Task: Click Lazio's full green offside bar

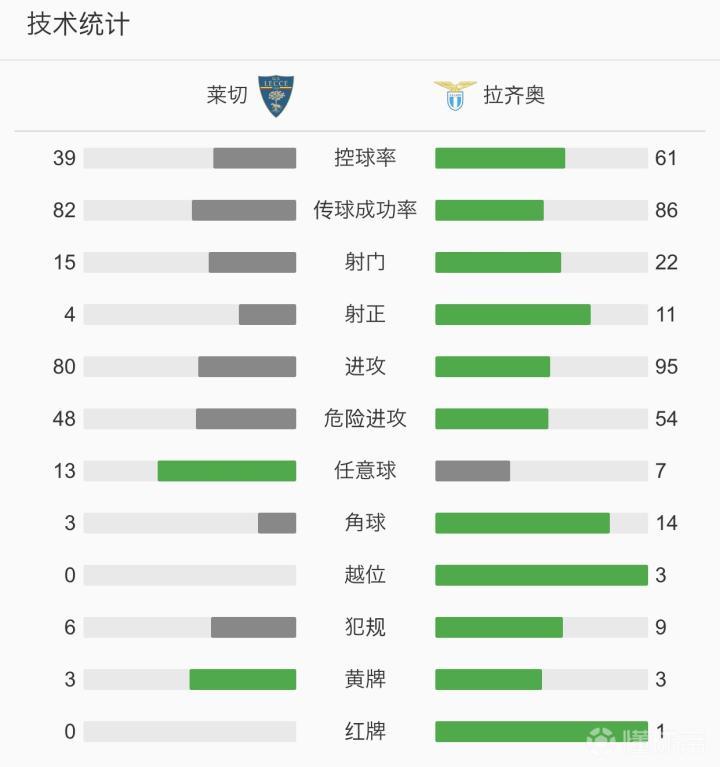Action: click(x=541, y=575)
